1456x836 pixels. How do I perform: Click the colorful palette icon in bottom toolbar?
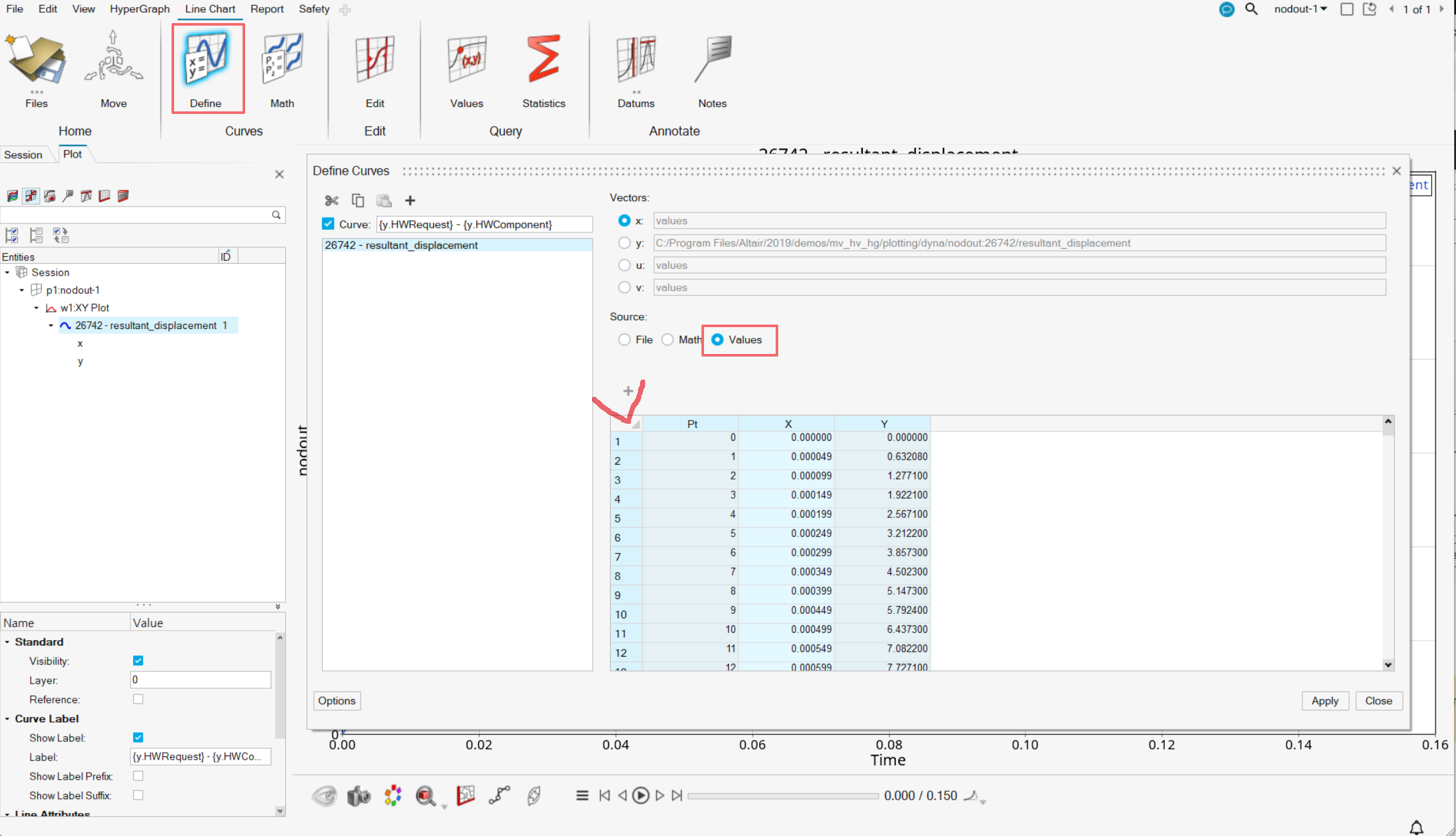pyautogui.click(x=392, y=796)
